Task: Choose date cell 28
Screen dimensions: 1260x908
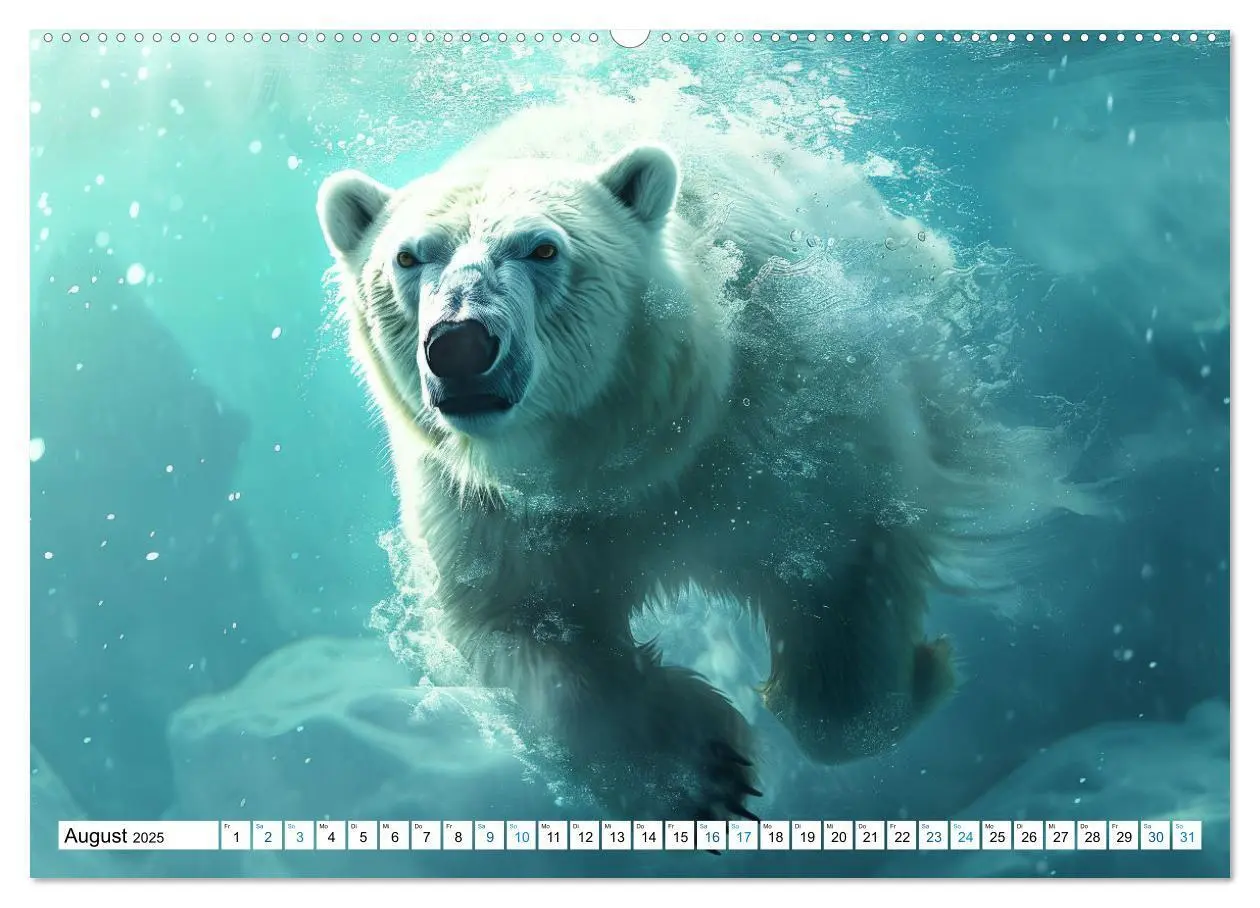Action: pos(1092,836)
